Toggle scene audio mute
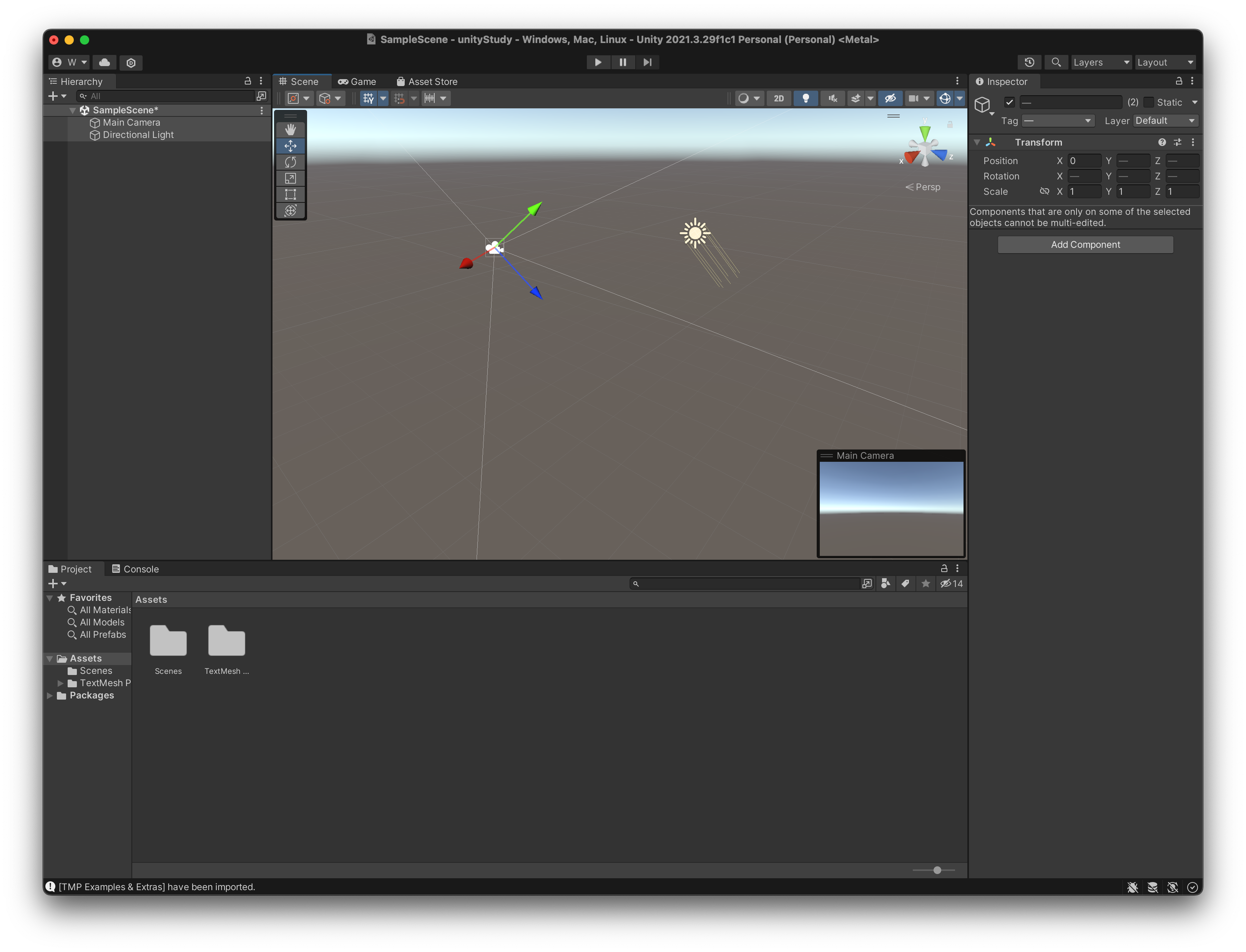This screenshot has width=1246, height=952. pyautogui.click(x=832, y=98)
